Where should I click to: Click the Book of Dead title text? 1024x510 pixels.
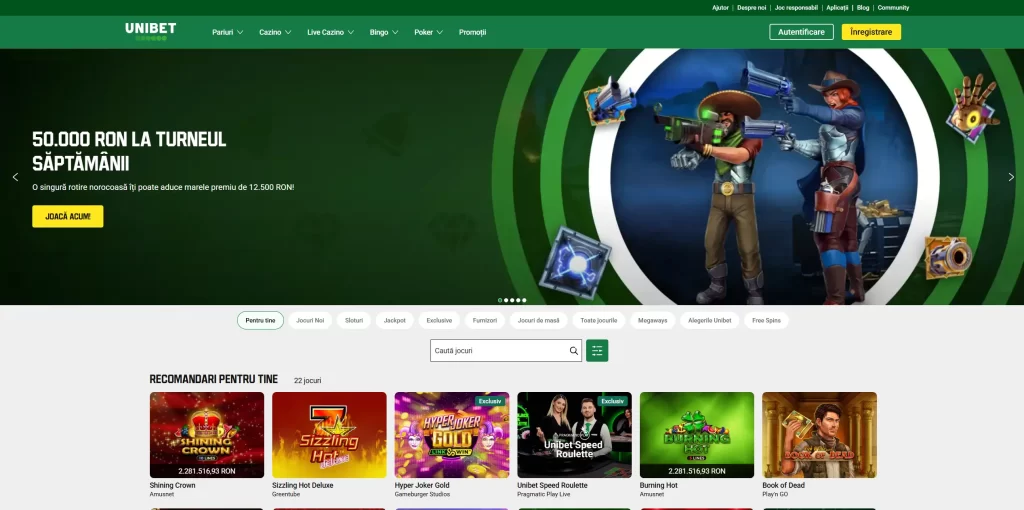tap(783, 486)
